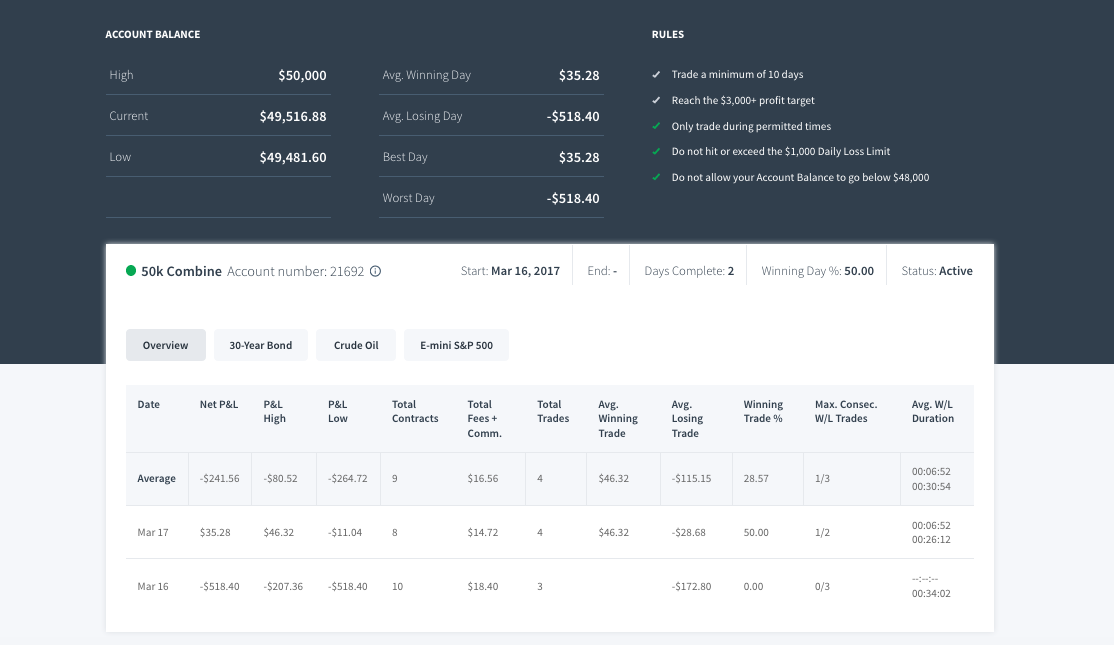
Task: Click the 50k Combine account title
Action: (x=181, y=271)
